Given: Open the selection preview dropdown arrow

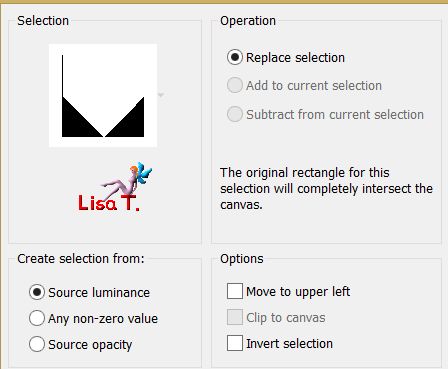Looking at the screenshot, I should click(161, 95).
